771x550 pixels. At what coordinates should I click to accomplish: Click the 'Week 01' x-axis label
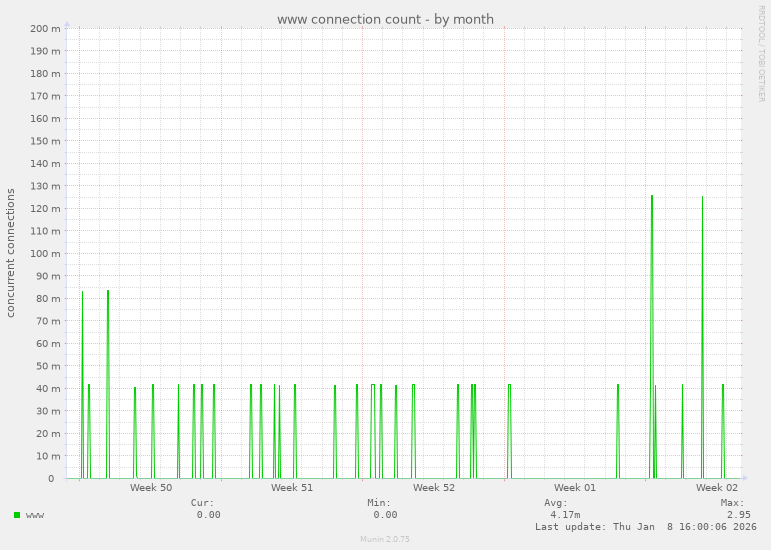[x=574, y=488]
